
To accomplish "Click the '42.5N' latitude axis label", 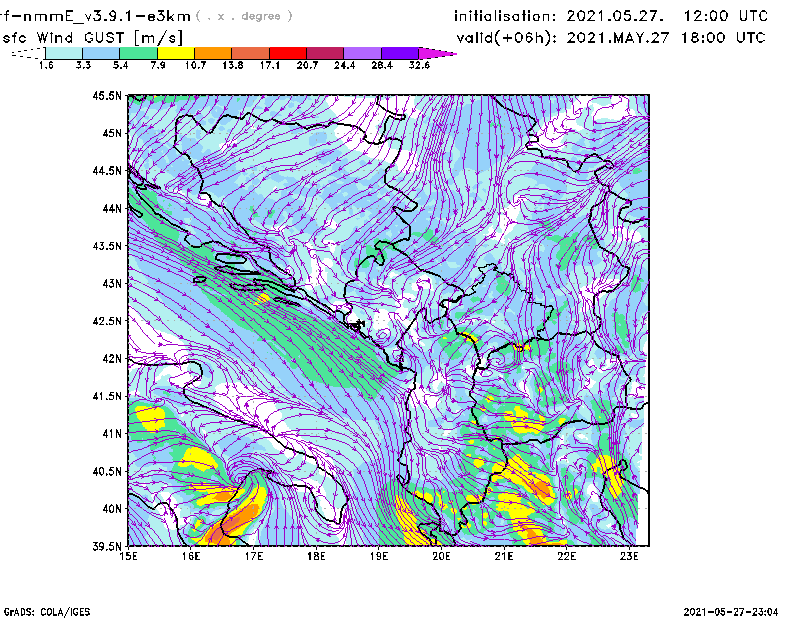I will pos(107,321).
